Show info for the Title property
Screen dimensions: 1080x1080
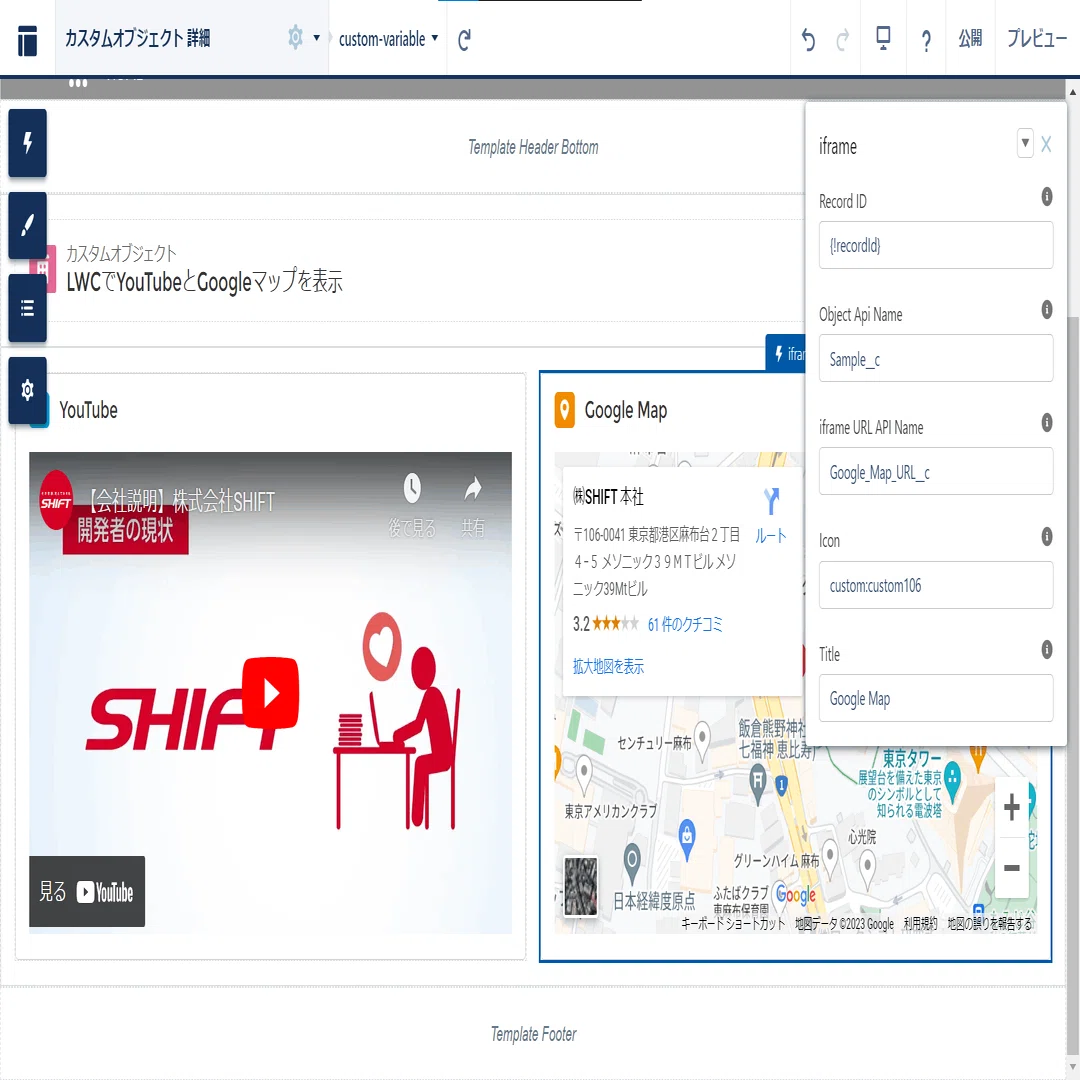pos(1046,649)
